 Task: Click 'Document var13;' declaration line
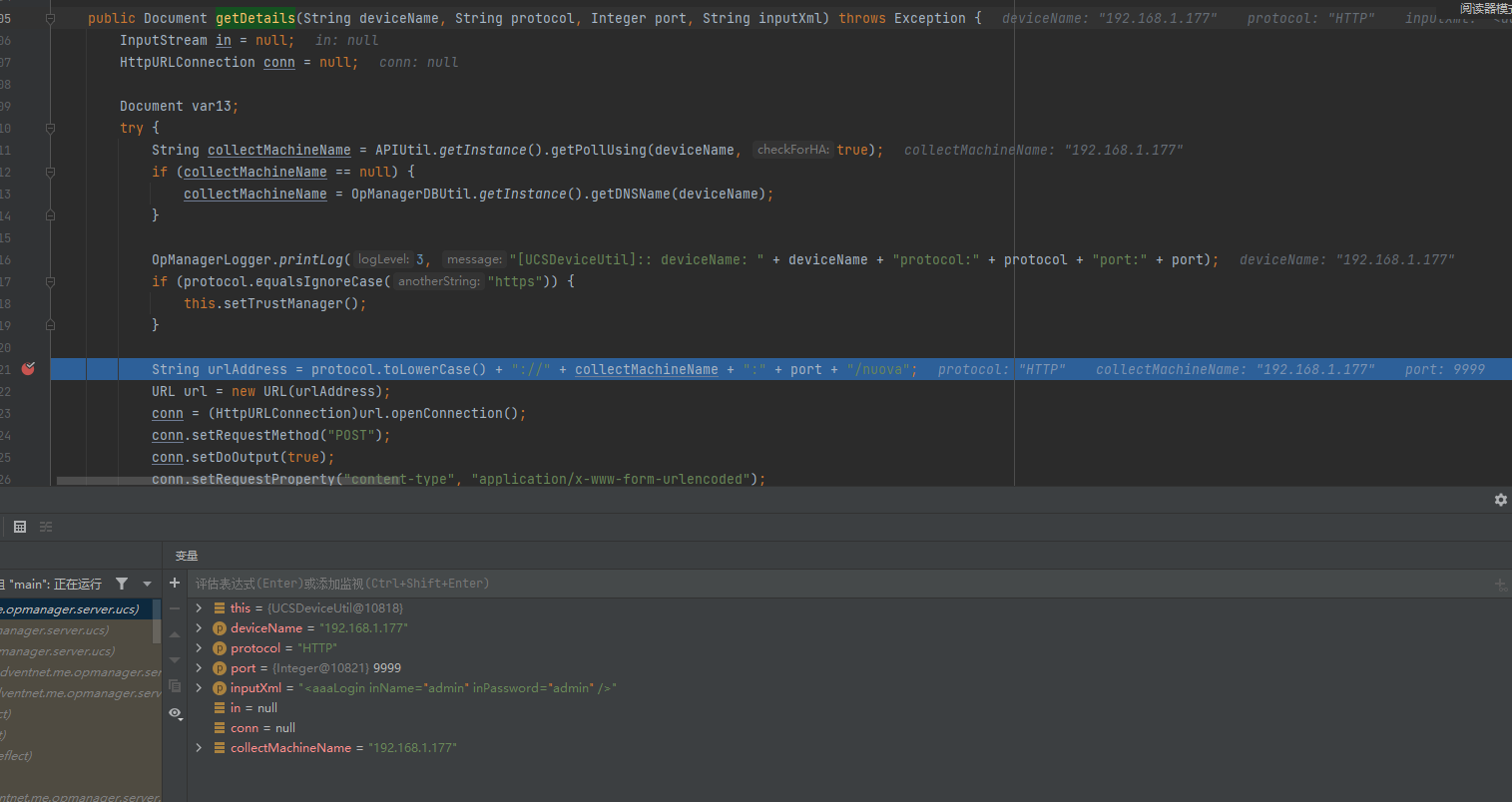click(180, 106)
